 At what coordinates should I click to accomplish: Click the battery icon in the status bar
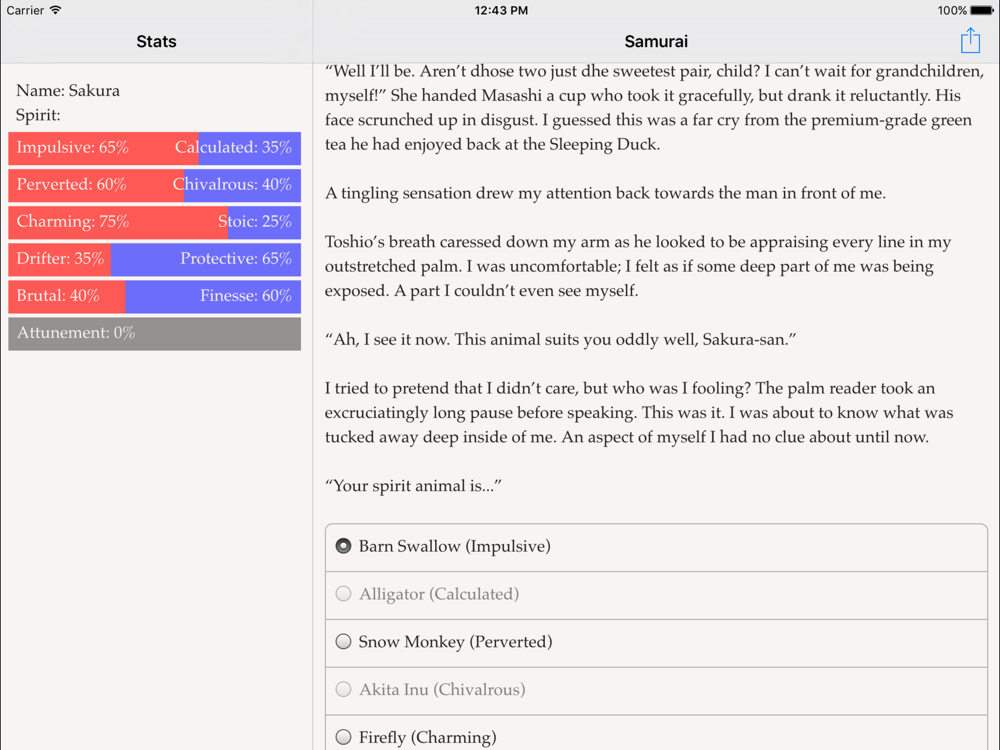point(982,10)
